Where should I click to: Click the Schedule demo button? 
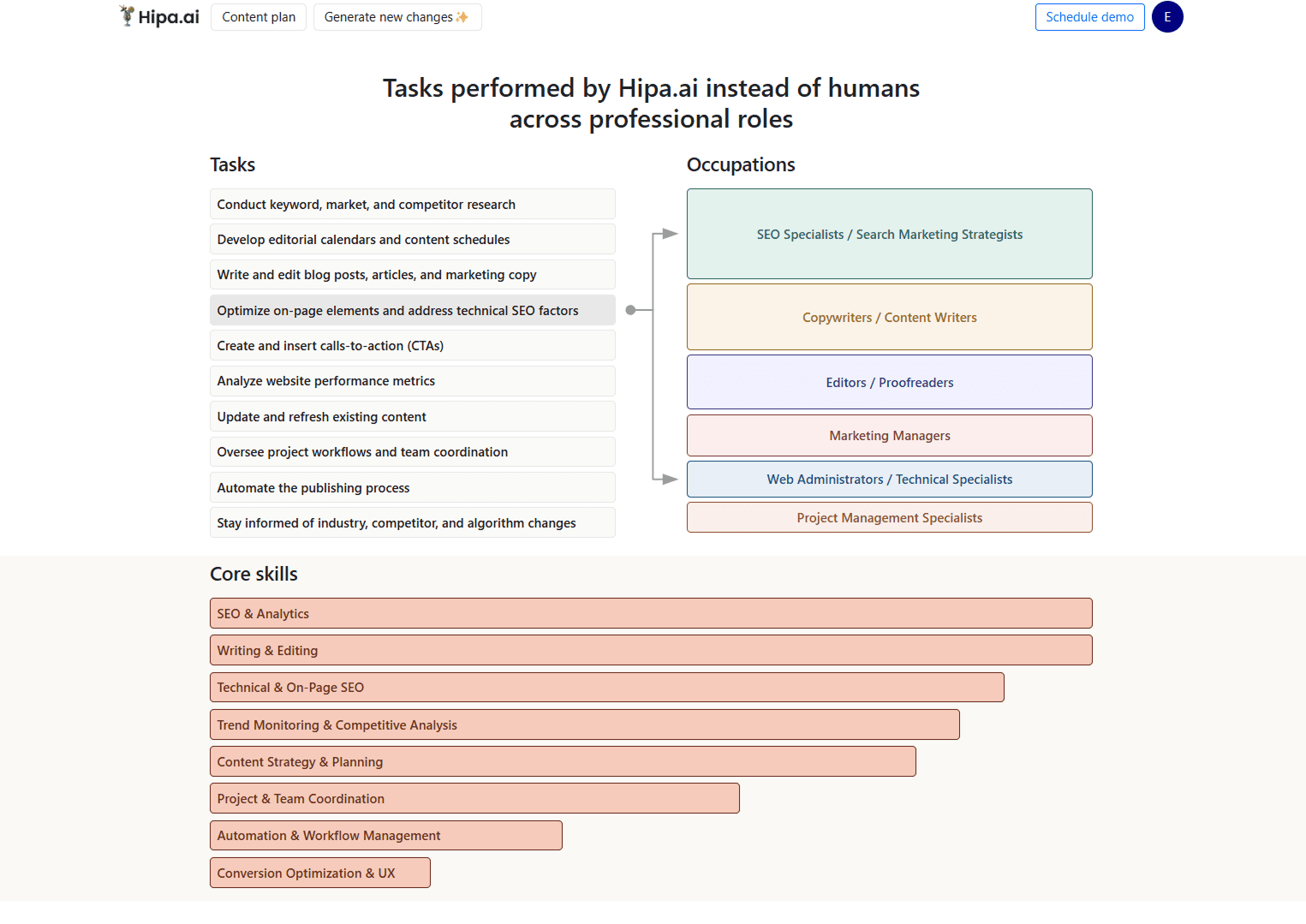click(x=1089, y=17)
